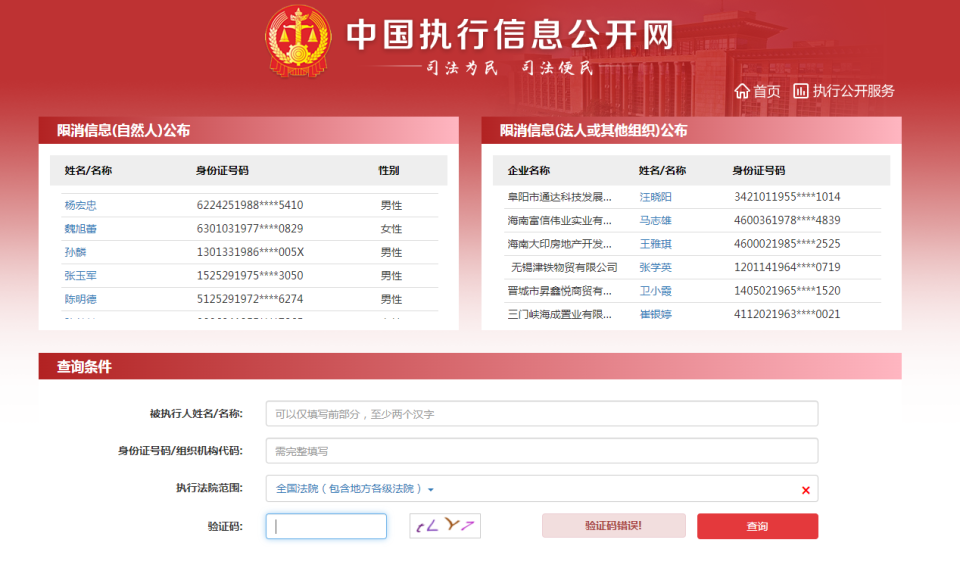Open person record 杨宏忠
Viewport: 960px width, 574px height.
(x=81, y=205)
